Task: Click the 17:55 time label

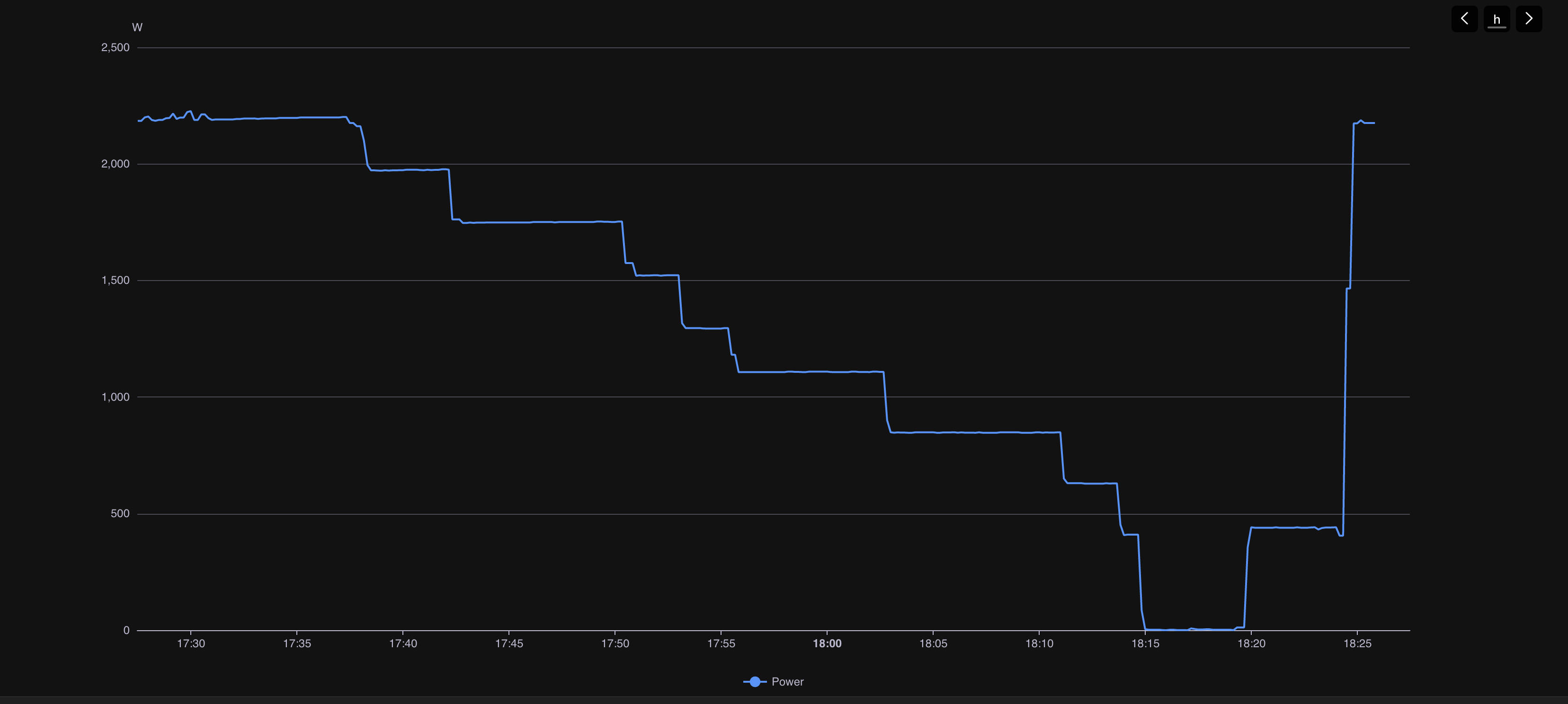Action: click(722, 644)
